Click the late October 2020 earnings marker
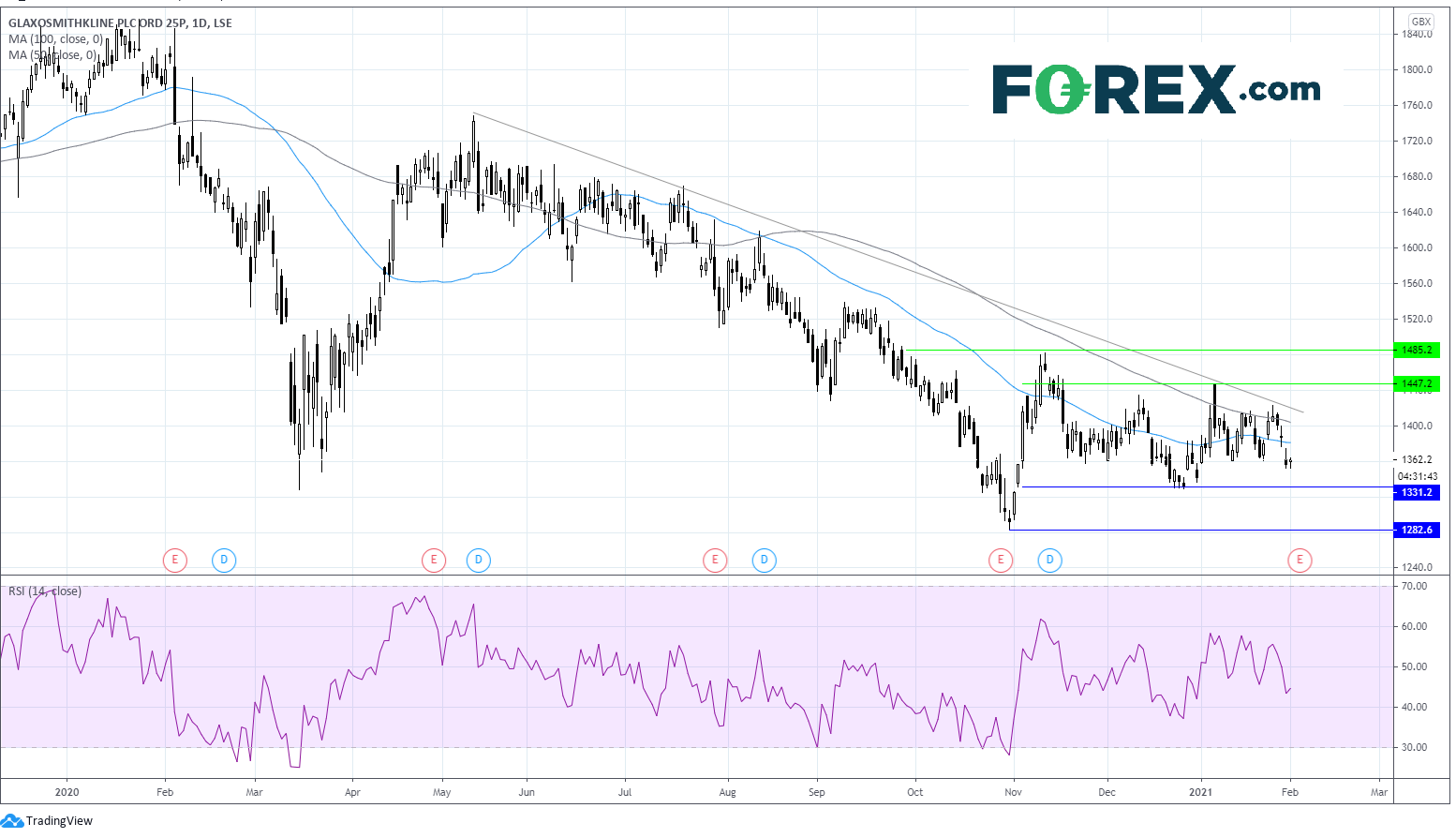Viewport: 1456px width, 838px height. pyautogui.click(x=1001, y=561)
